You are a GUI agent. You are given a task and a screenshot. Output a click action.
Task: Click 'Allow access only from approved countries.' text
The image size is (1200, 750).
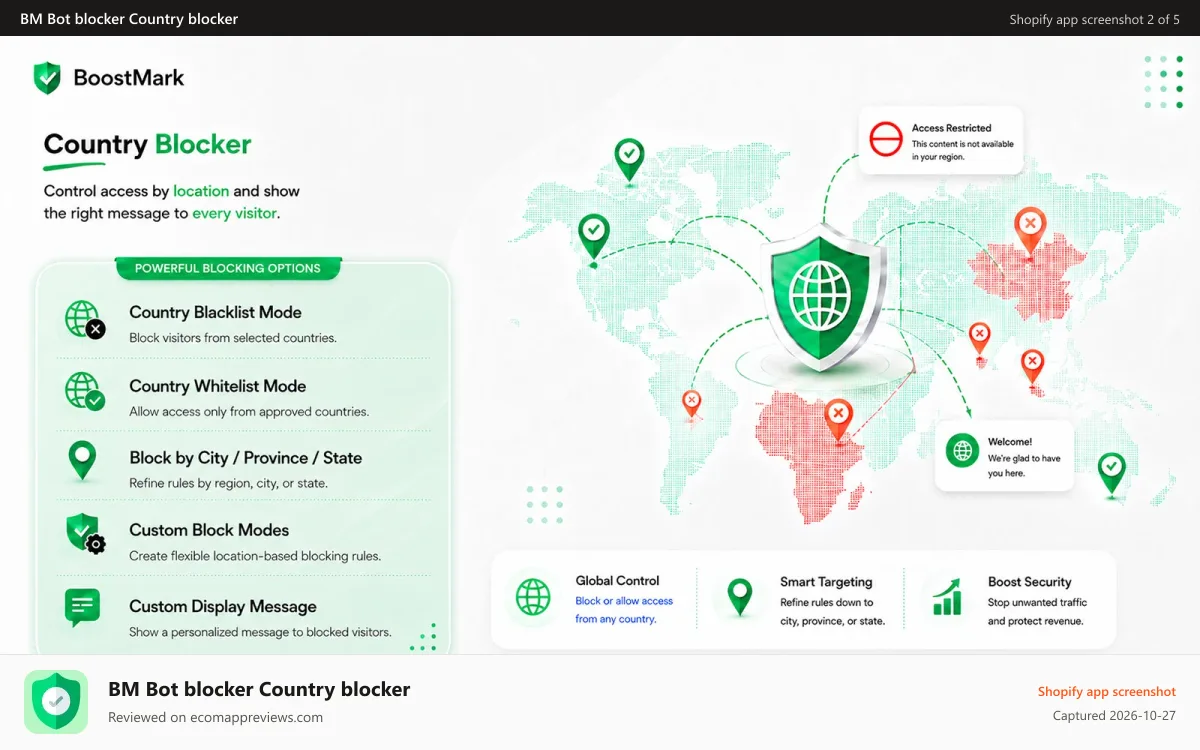249,411
